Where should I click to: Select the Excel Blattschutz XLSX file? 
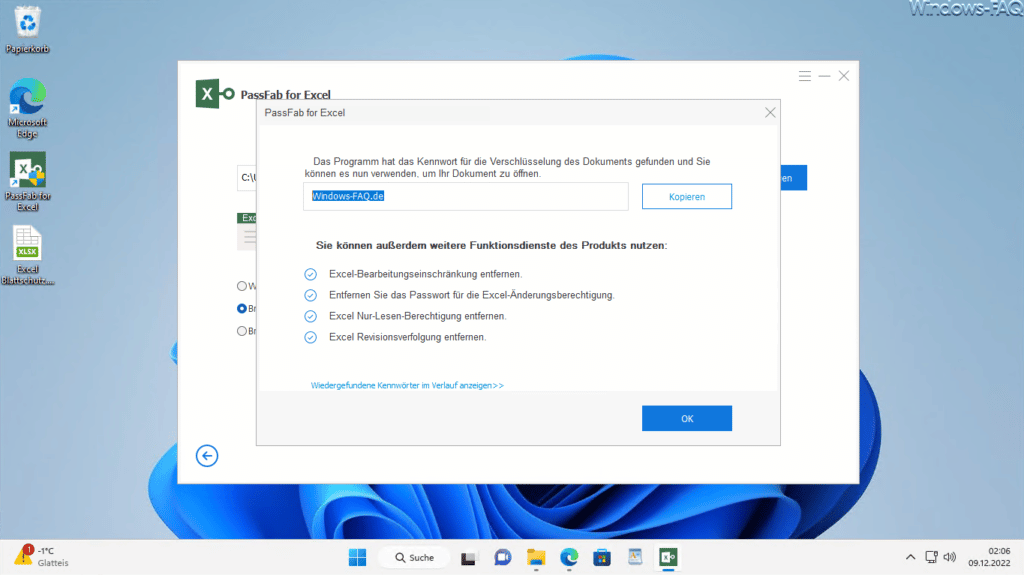27,255
